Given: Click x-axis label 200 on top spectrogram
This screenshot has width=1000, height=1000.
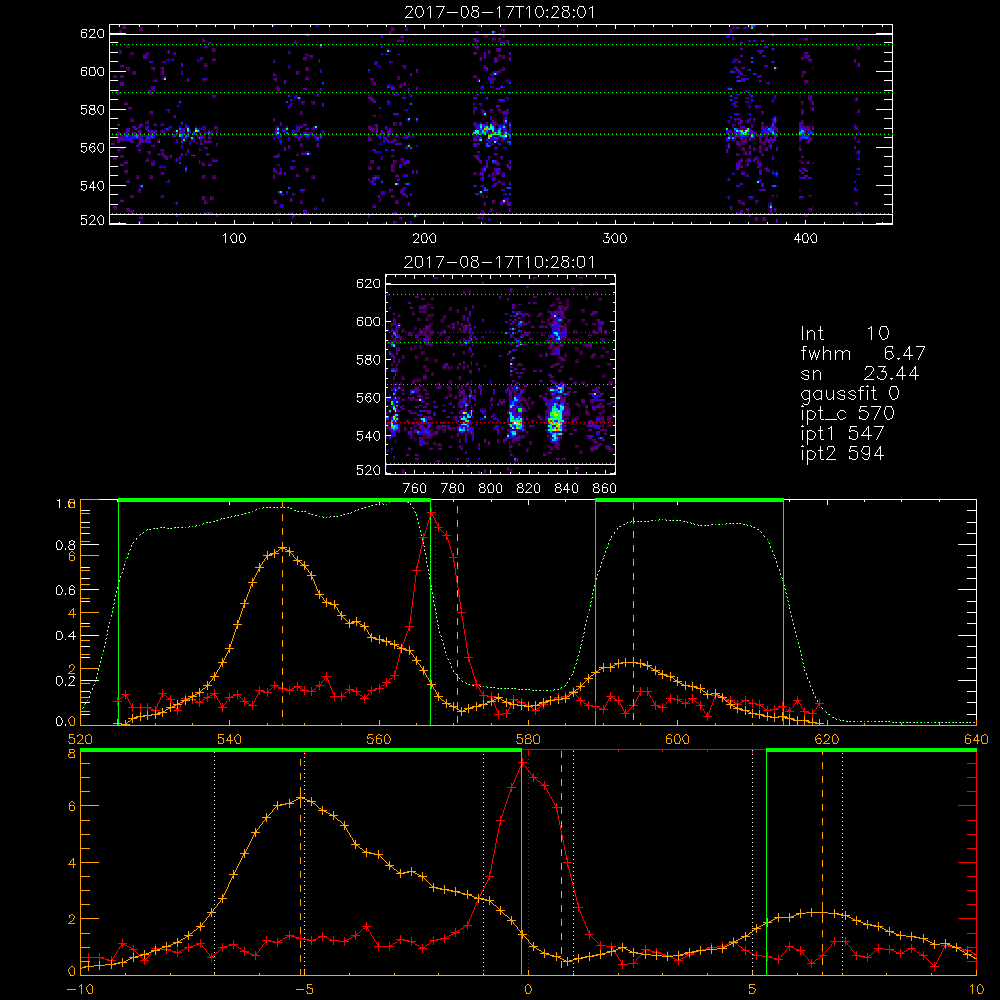Looking at the screenshot, I should click(x=424, y=239).
